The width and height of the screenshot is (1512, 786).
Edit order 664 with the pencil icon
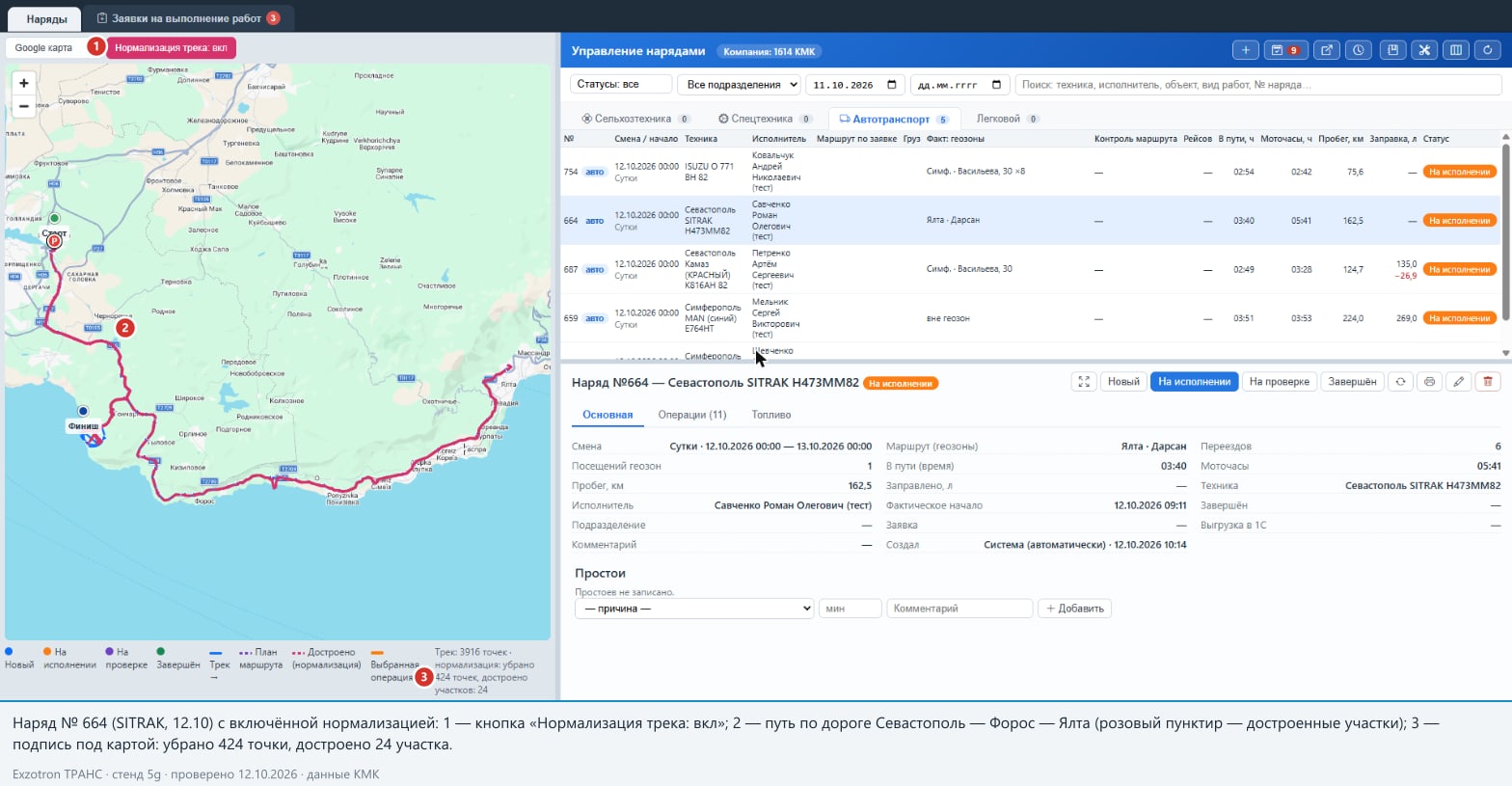pyautogui.click(x=1459, y=382)
